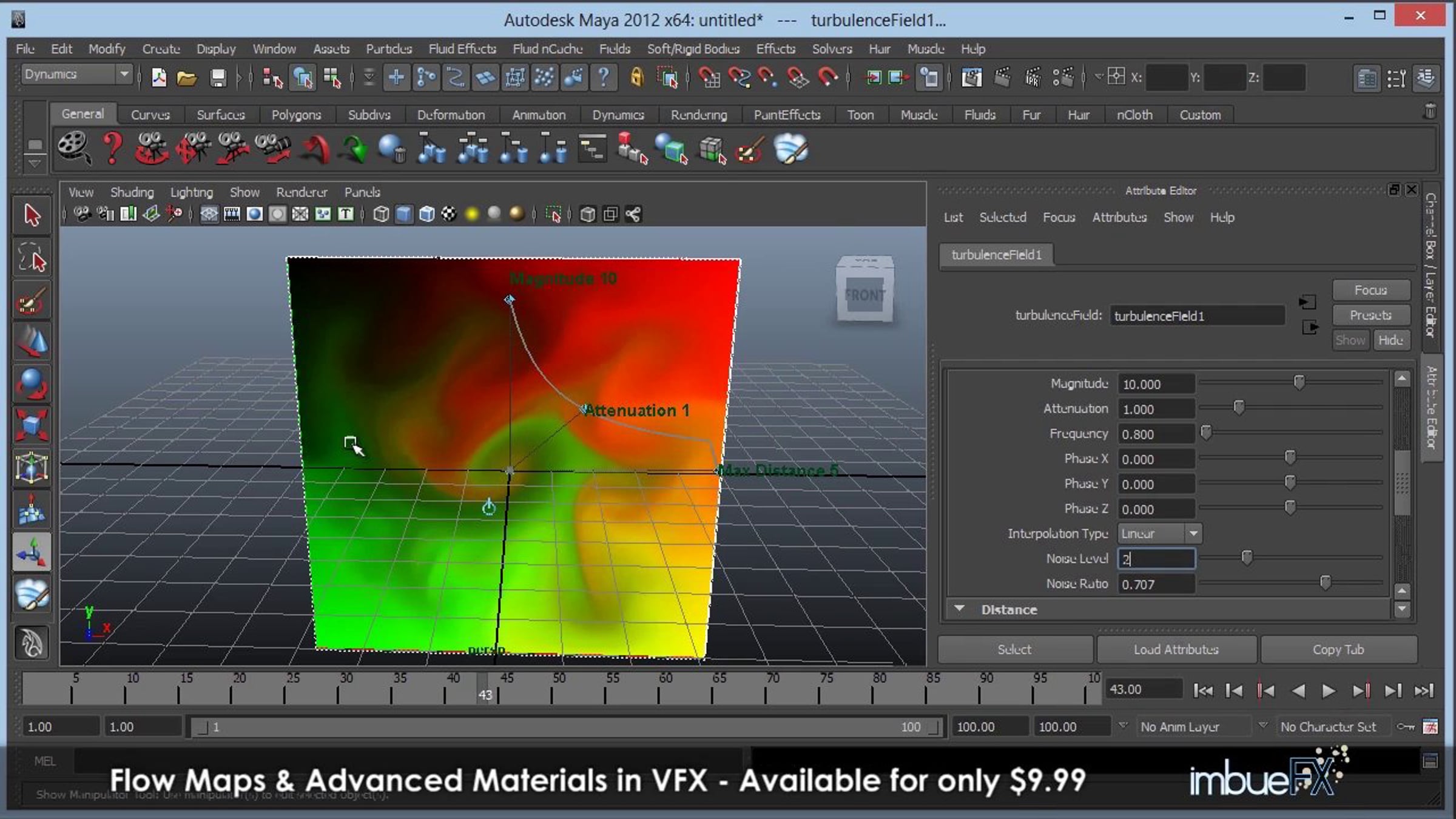
Task: Click the Render Current Frame clapperboard icon
Action: [x=1002, y=78]
